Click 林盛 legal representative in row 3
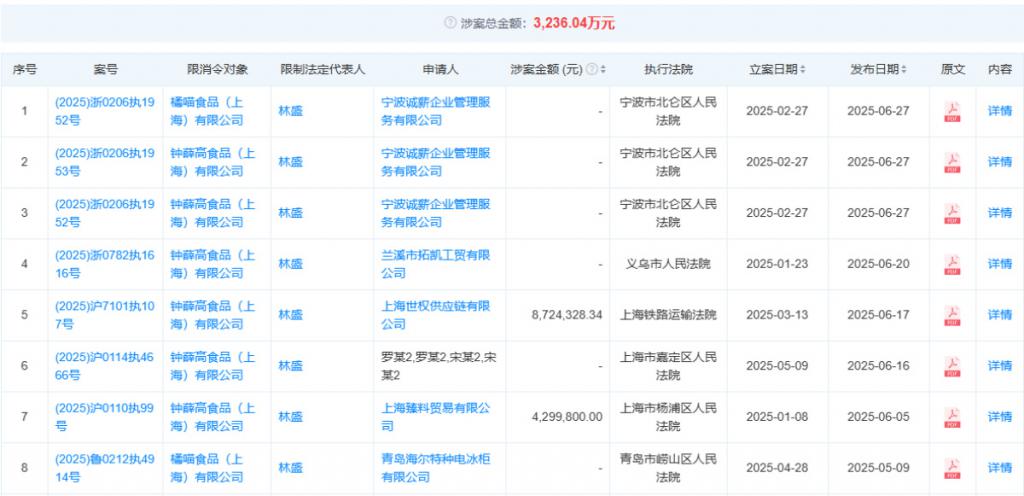 pos(290,213)
